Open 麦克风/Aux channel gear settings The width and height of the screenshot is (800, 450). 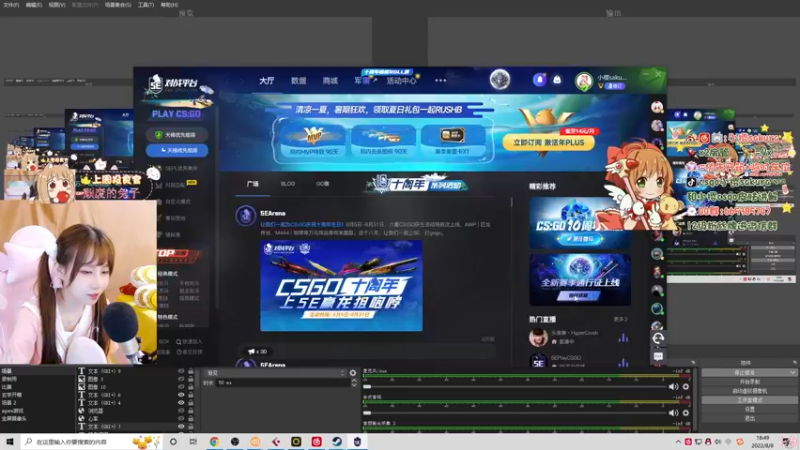(x=686, y=387)
